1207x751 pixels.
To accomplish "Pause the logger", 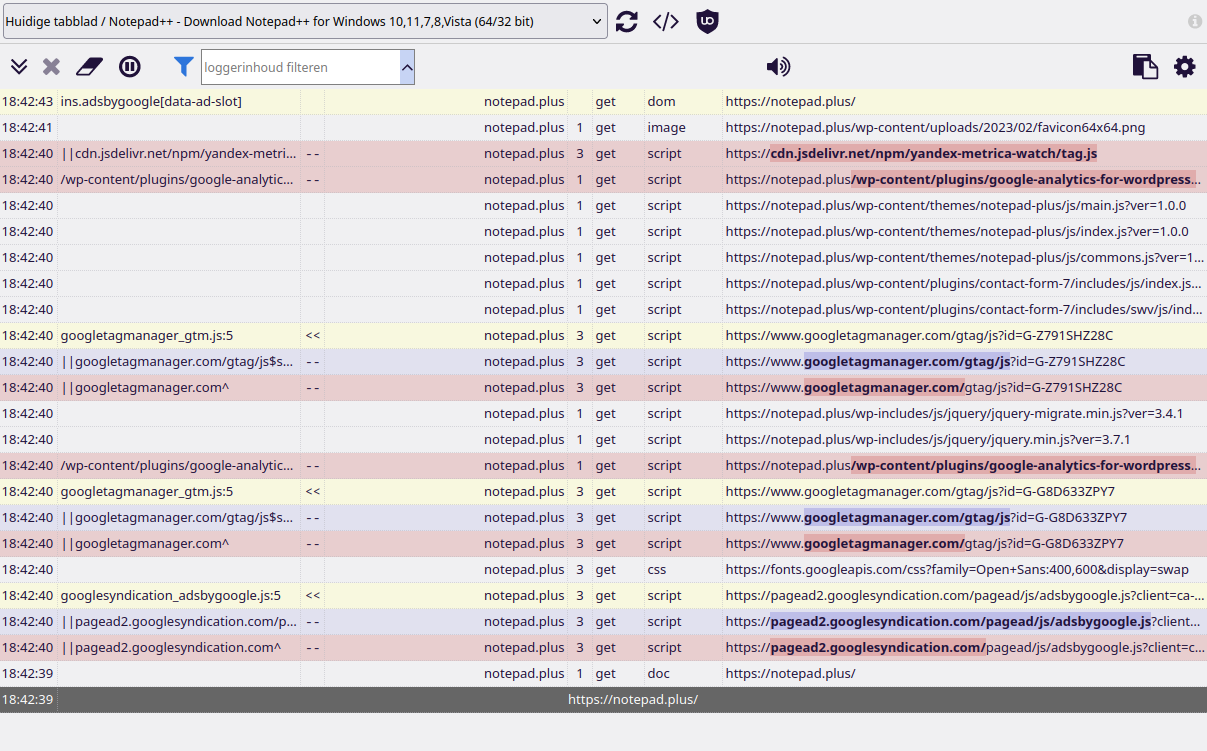I will [130, 67].
